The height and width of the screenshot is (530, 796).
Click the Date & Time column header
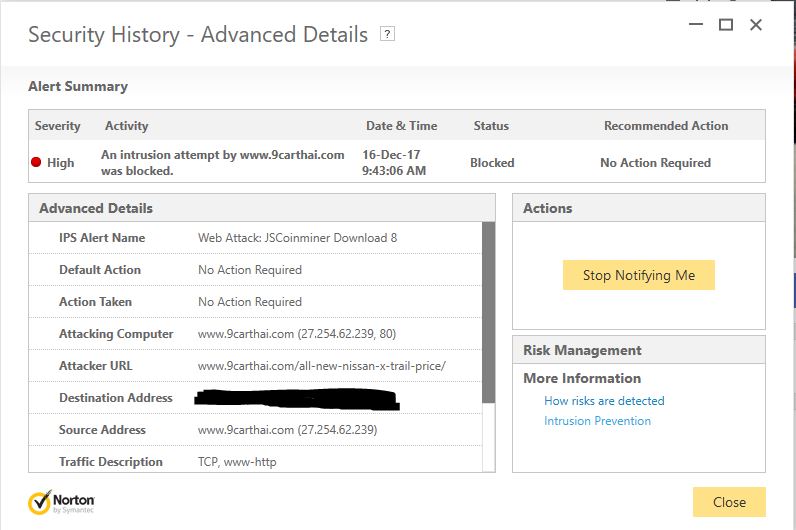coord(402,126)
